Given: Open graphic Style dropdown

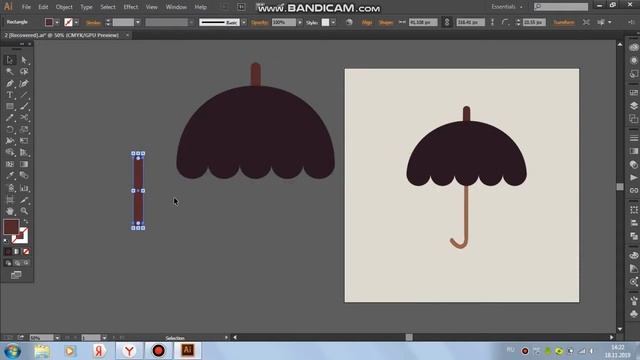Looking at the screenshot, I should pos(333,22).
